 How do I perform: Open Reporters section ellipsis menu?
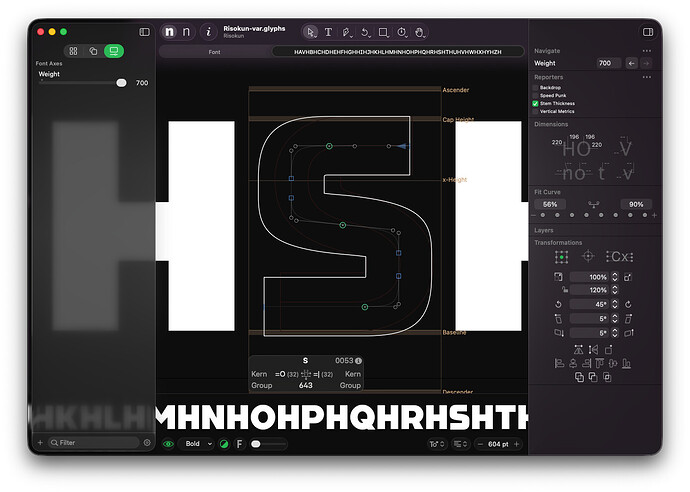click(x=646, y=77)
